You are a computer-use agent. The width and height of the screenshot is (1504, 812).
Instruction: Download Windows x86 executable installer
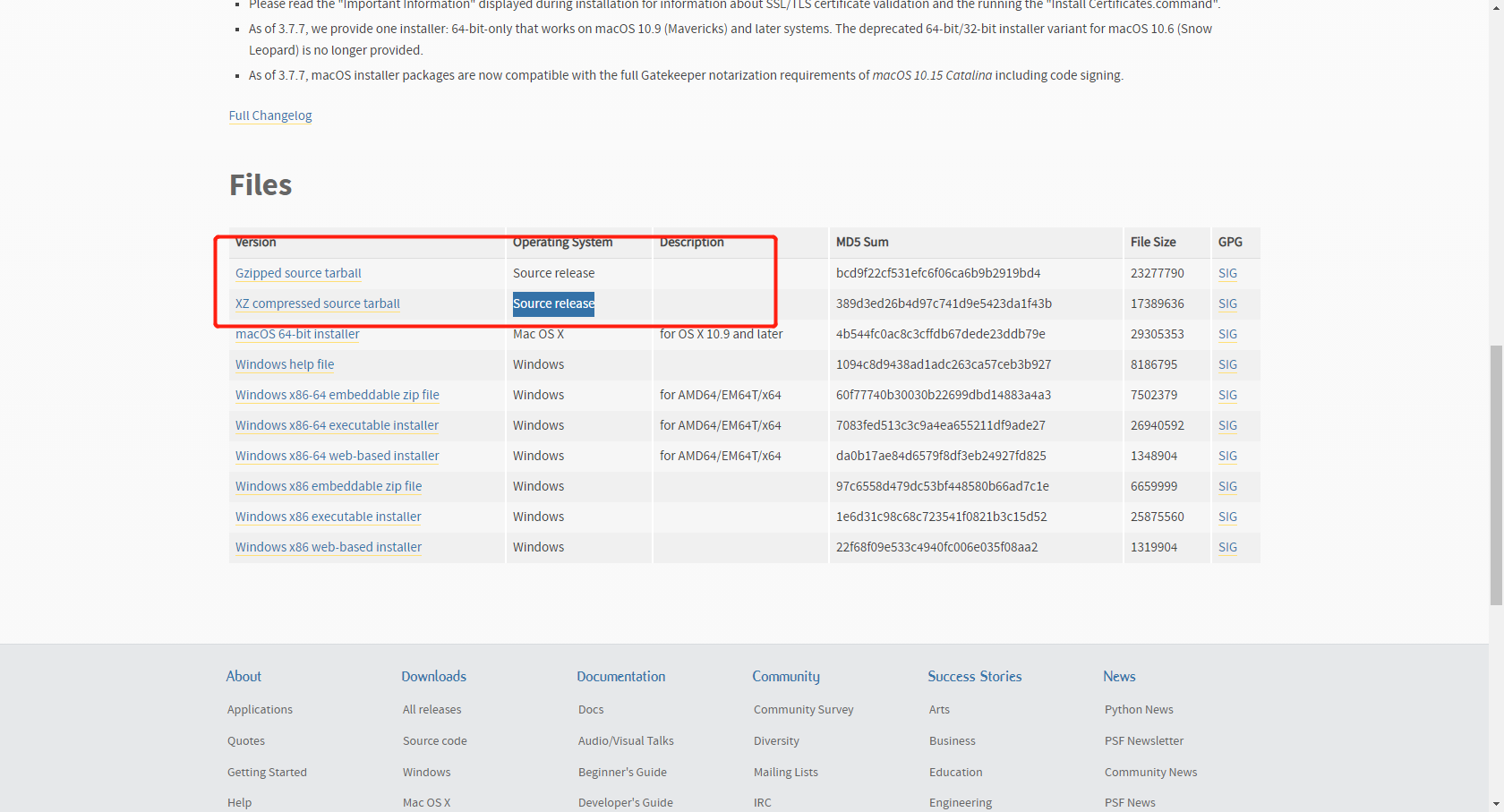click(328, 517)
